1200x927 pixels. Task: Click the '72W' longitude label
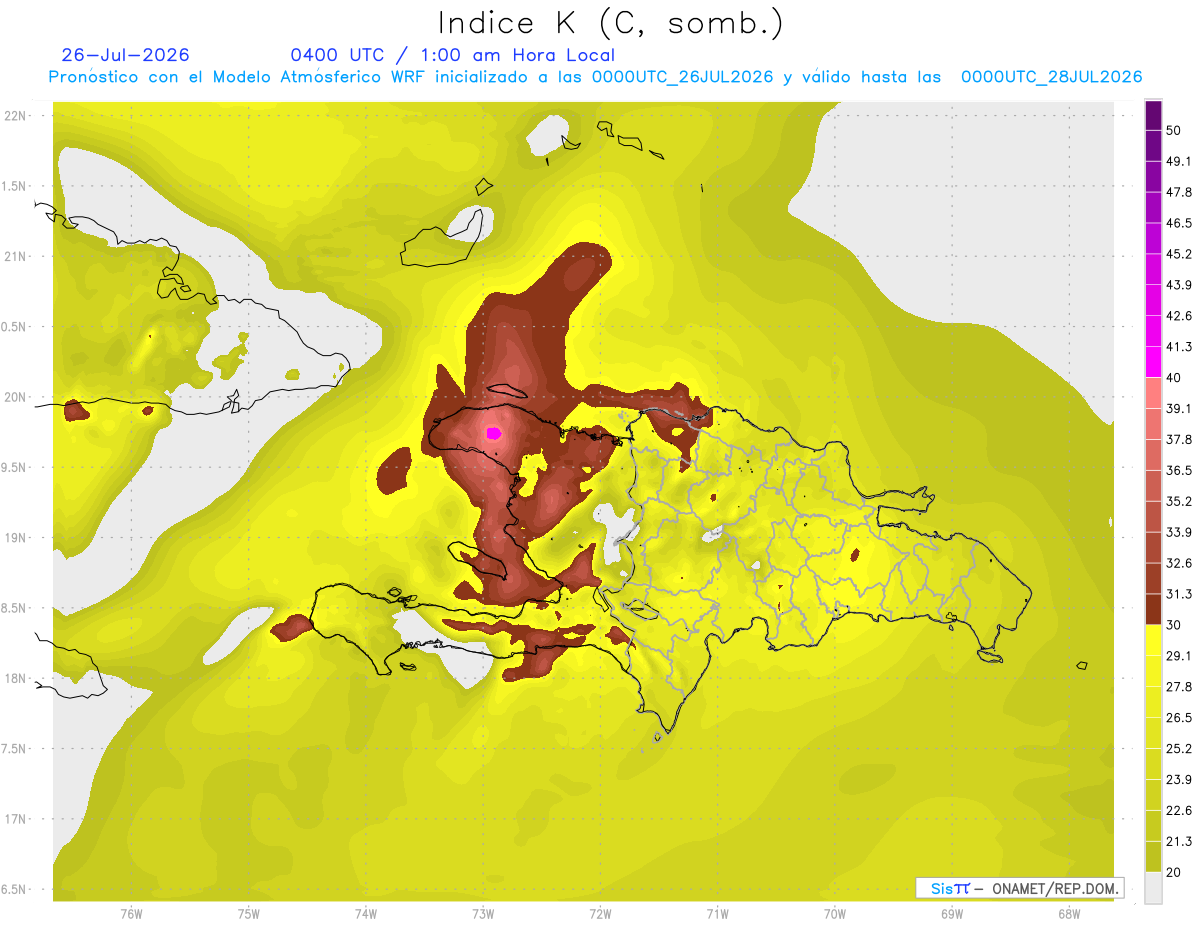(x=600, y=913)
